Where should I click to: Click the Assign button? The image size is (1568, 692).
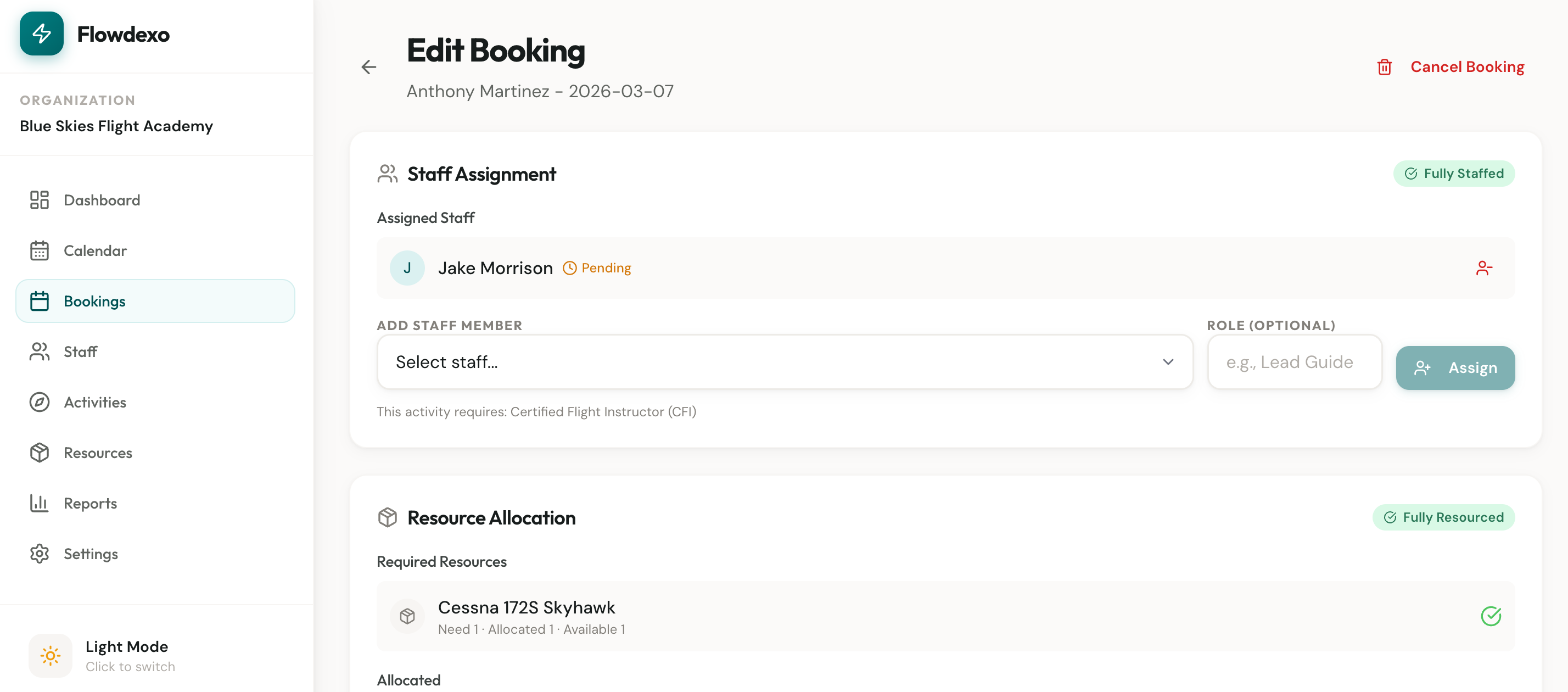click(1455, 367)
